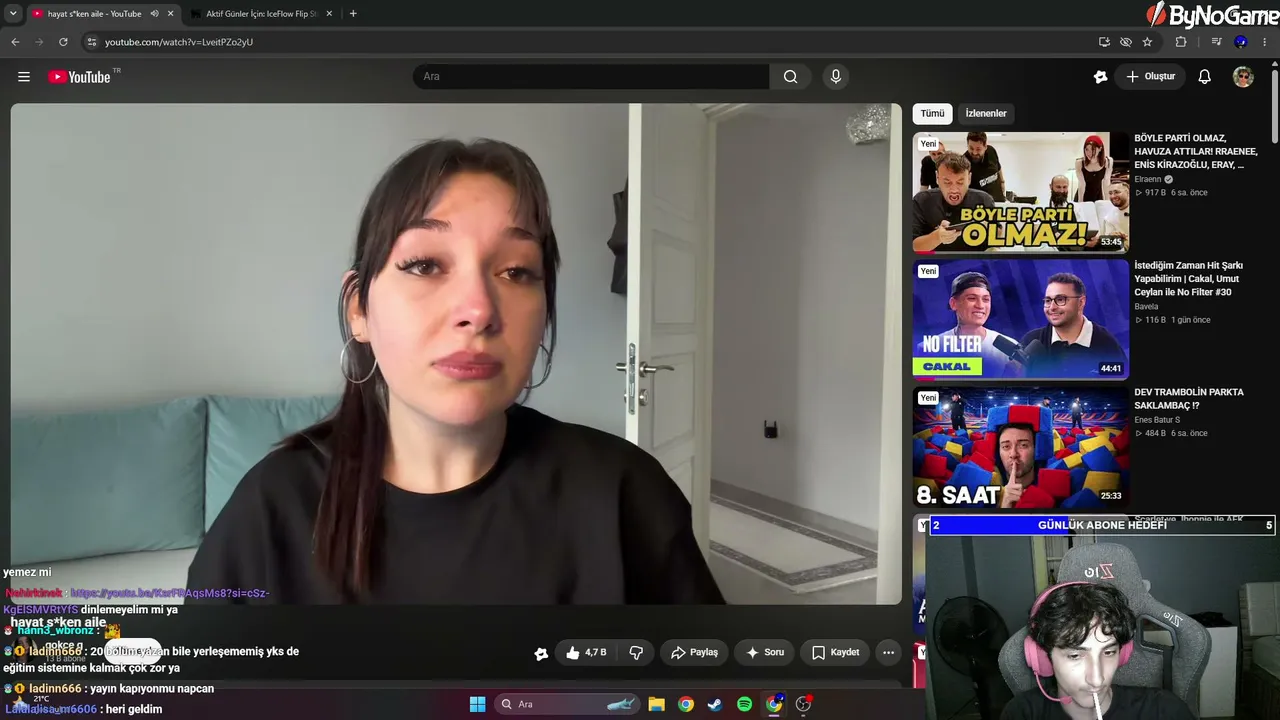
Task: Open the YouTube guide hamburger menu
Action: [x=24, y=77]
